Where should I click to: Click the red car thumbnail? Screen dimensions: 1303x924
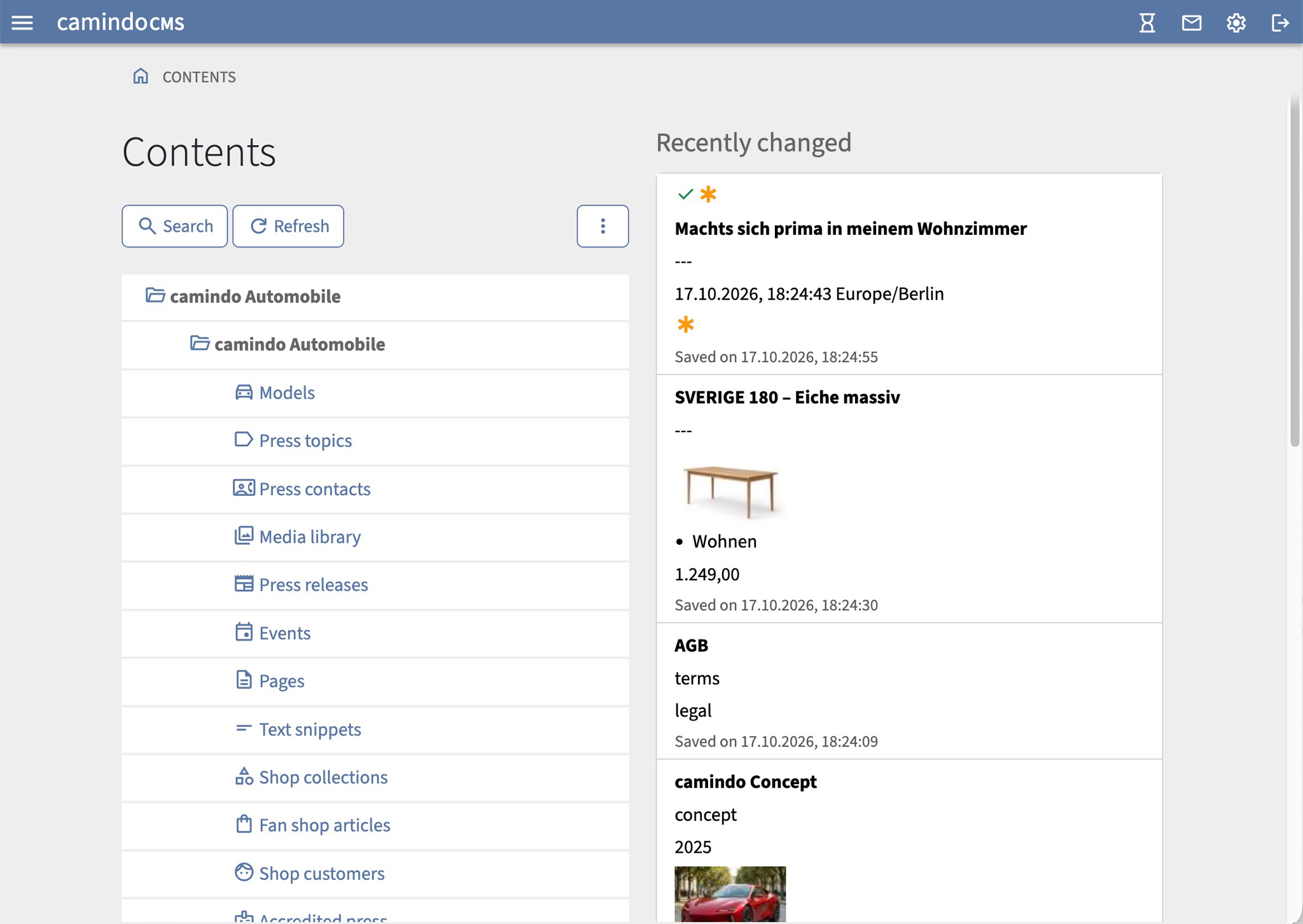730,893
